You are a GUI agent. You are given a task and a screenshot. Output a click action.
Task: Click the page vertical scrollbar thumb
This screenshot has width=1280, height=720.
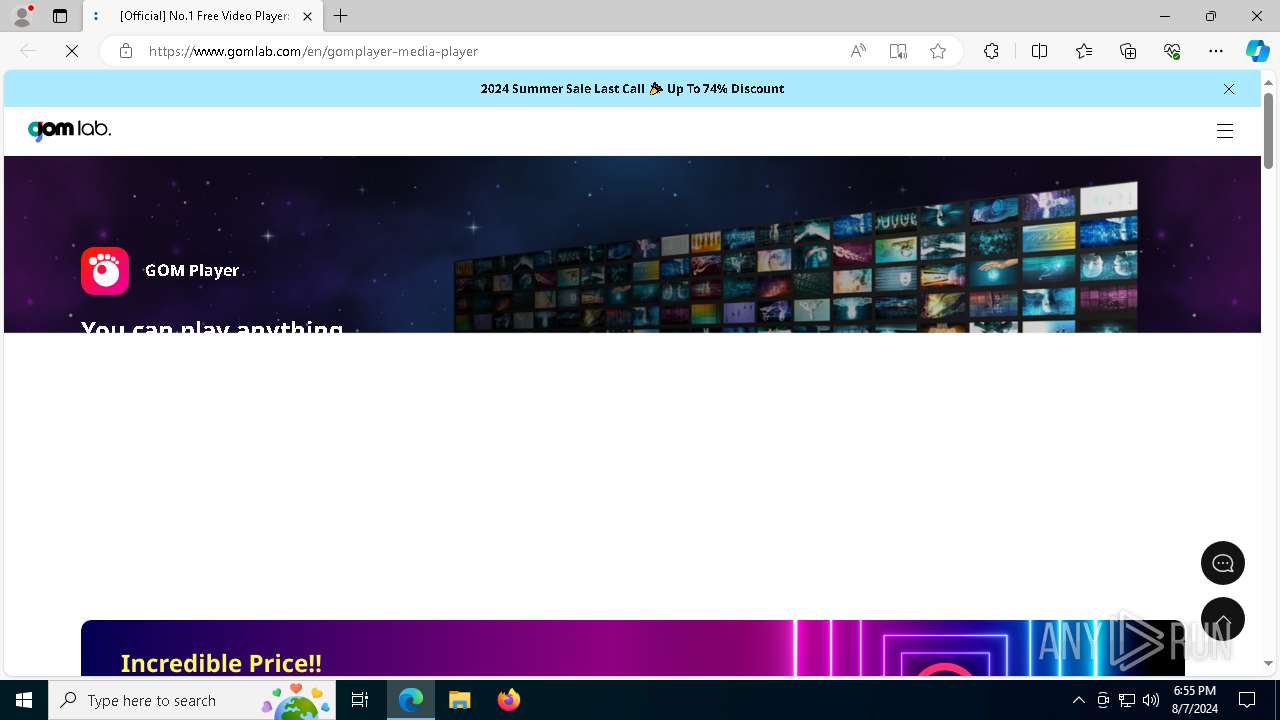[x=1268, y=131]
